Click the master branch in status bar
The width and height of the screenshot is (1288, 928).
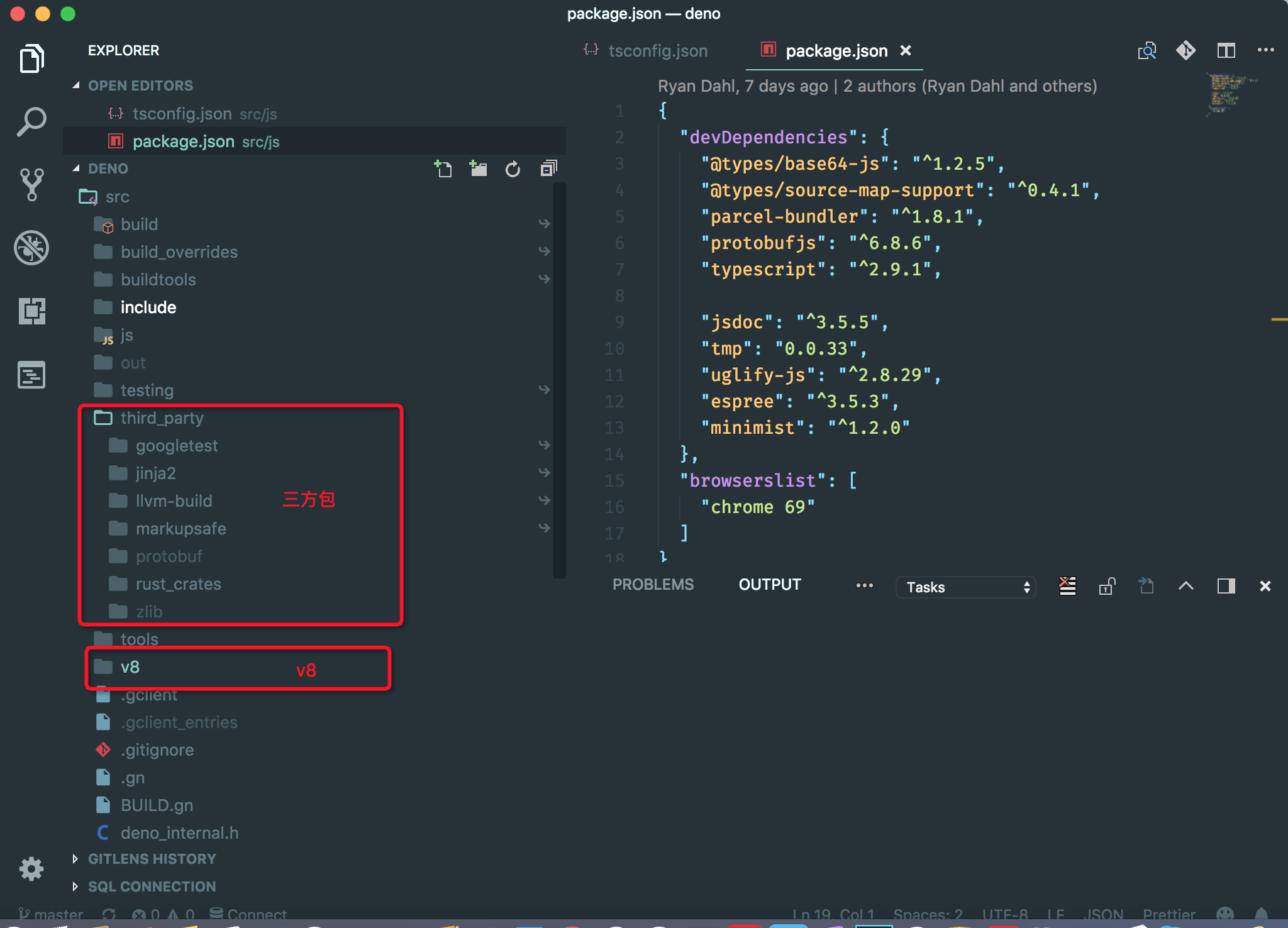[51, 914]
